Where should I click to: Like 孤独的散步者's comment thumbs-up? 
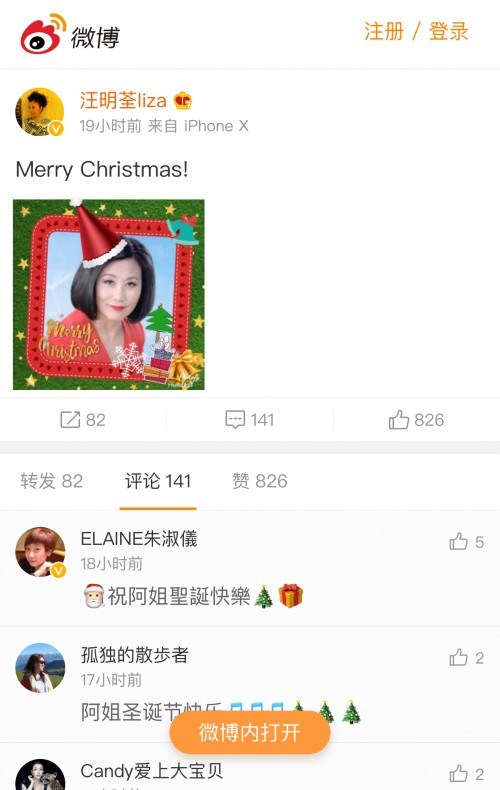pos(459,657)
